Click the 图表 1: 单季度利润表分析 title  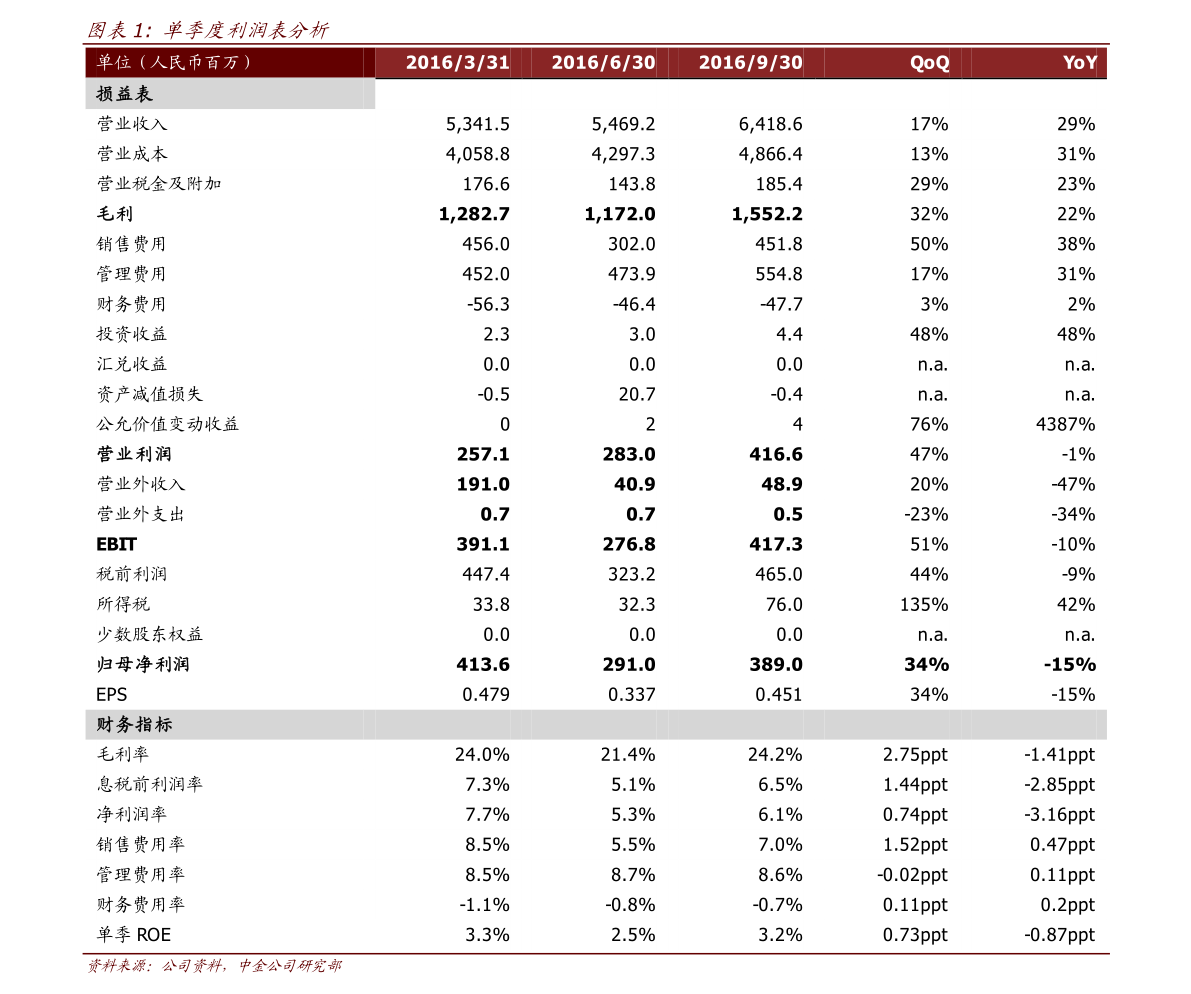[208, 30]
